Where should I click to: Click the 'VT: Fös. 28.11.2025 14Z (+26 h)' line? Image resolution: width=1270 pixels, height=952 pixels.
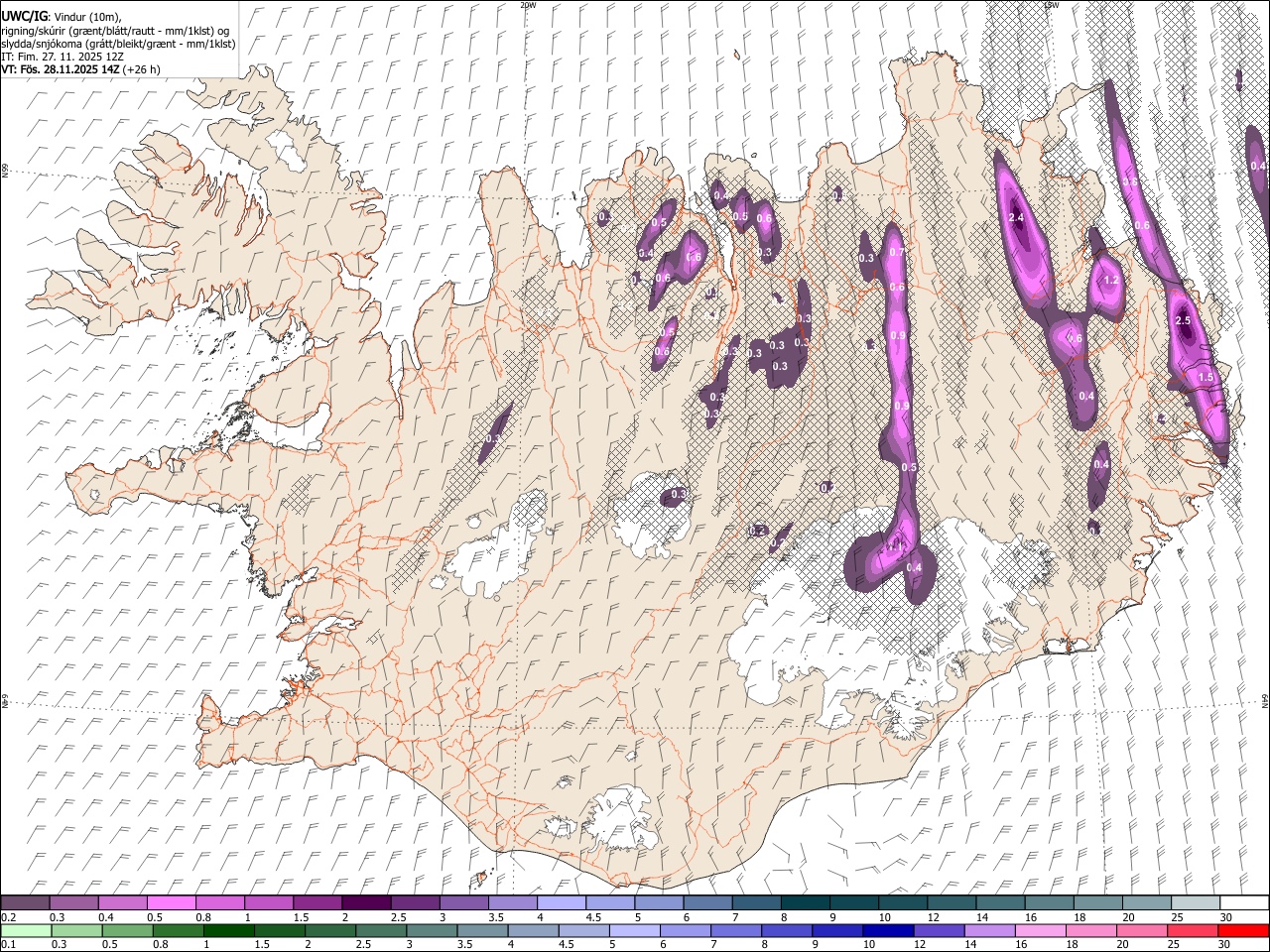click(80, 69)
